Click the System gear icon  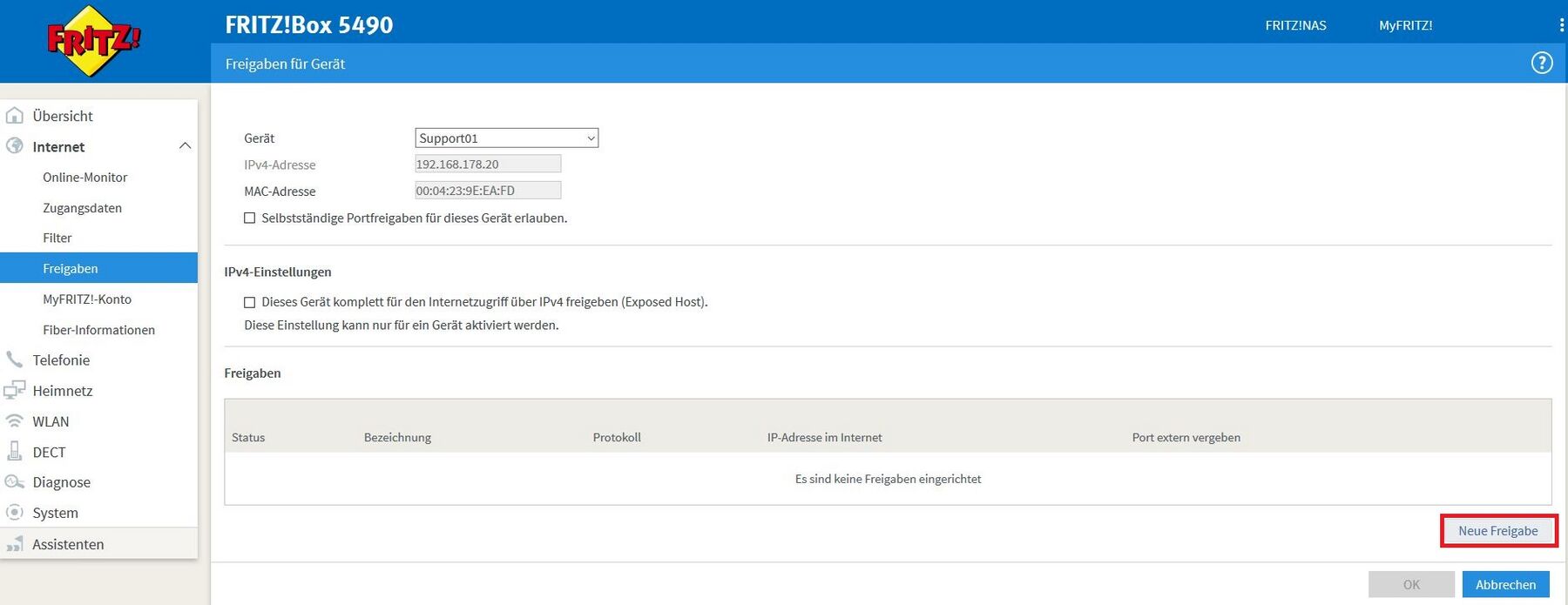tap(15, 512)
